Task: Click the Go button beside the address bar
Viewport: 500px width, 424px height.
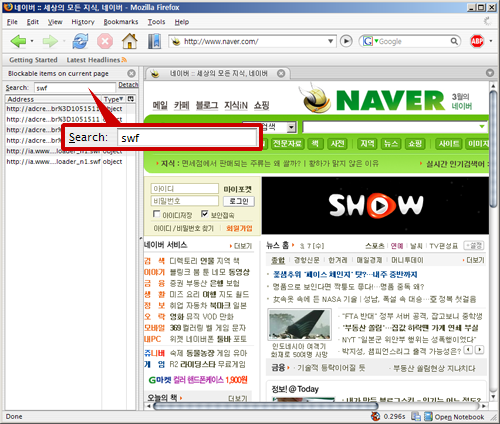Action: tap(346, 41)
